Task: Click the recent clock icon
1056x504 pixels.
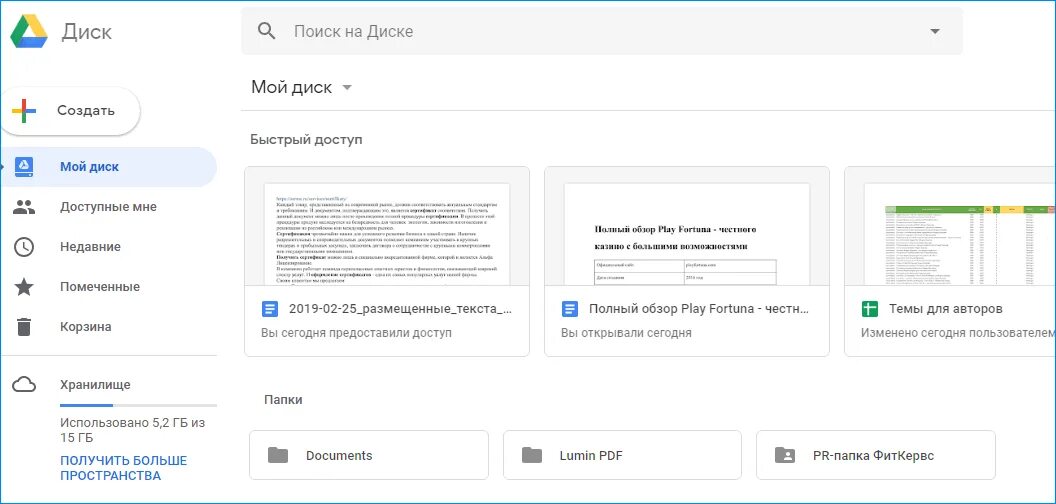Action: [24, 247]
